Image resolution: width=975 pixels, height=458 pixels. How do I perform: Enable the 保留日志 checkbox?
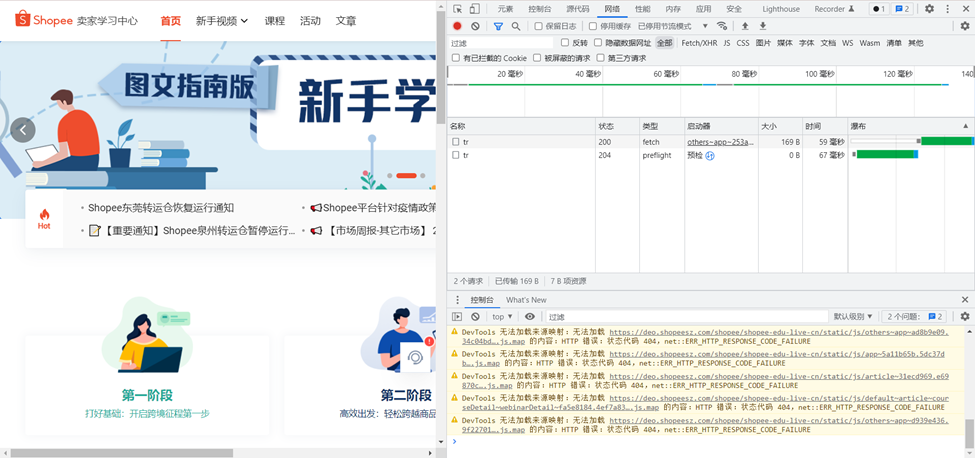click(538, 26)
